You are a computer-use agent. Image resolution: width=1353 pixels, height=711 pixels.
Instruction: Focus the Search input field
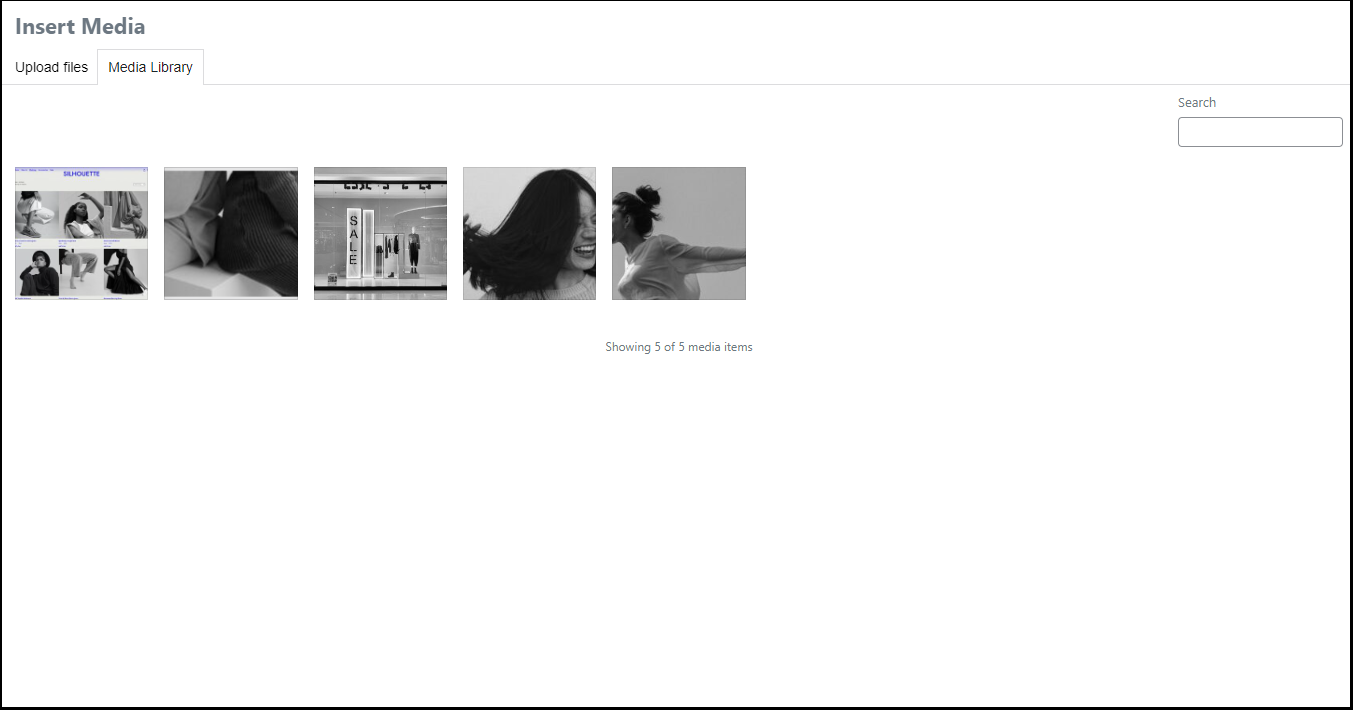(x=1259, y=132)
